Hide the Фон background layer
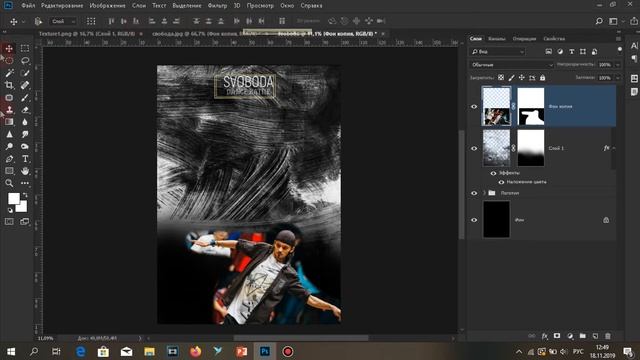The image size is (640, 360). pyautogui.click(x=474, y=220)
